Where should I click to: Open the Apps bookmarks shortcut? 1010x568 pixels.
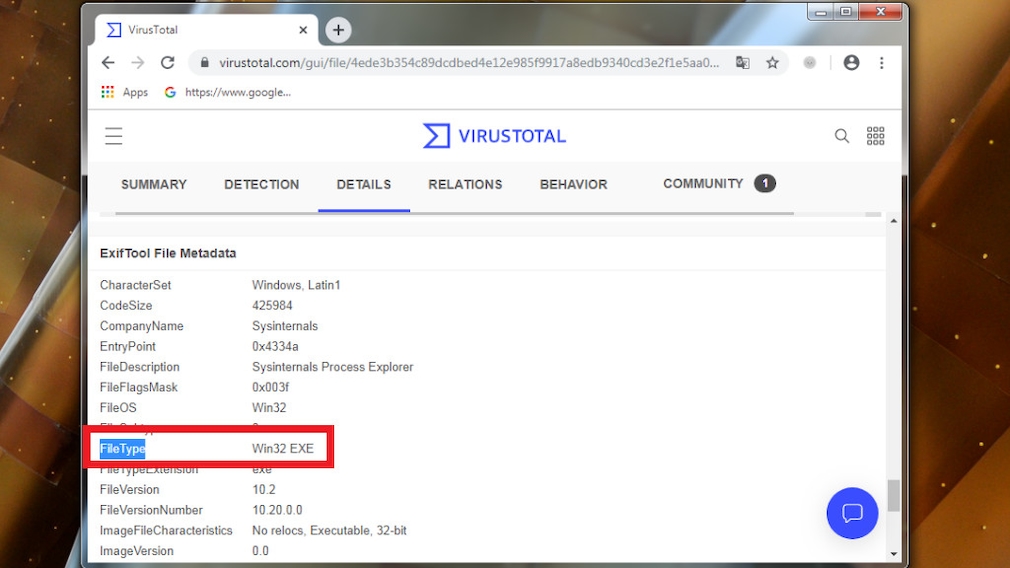(x=125, y=92)
